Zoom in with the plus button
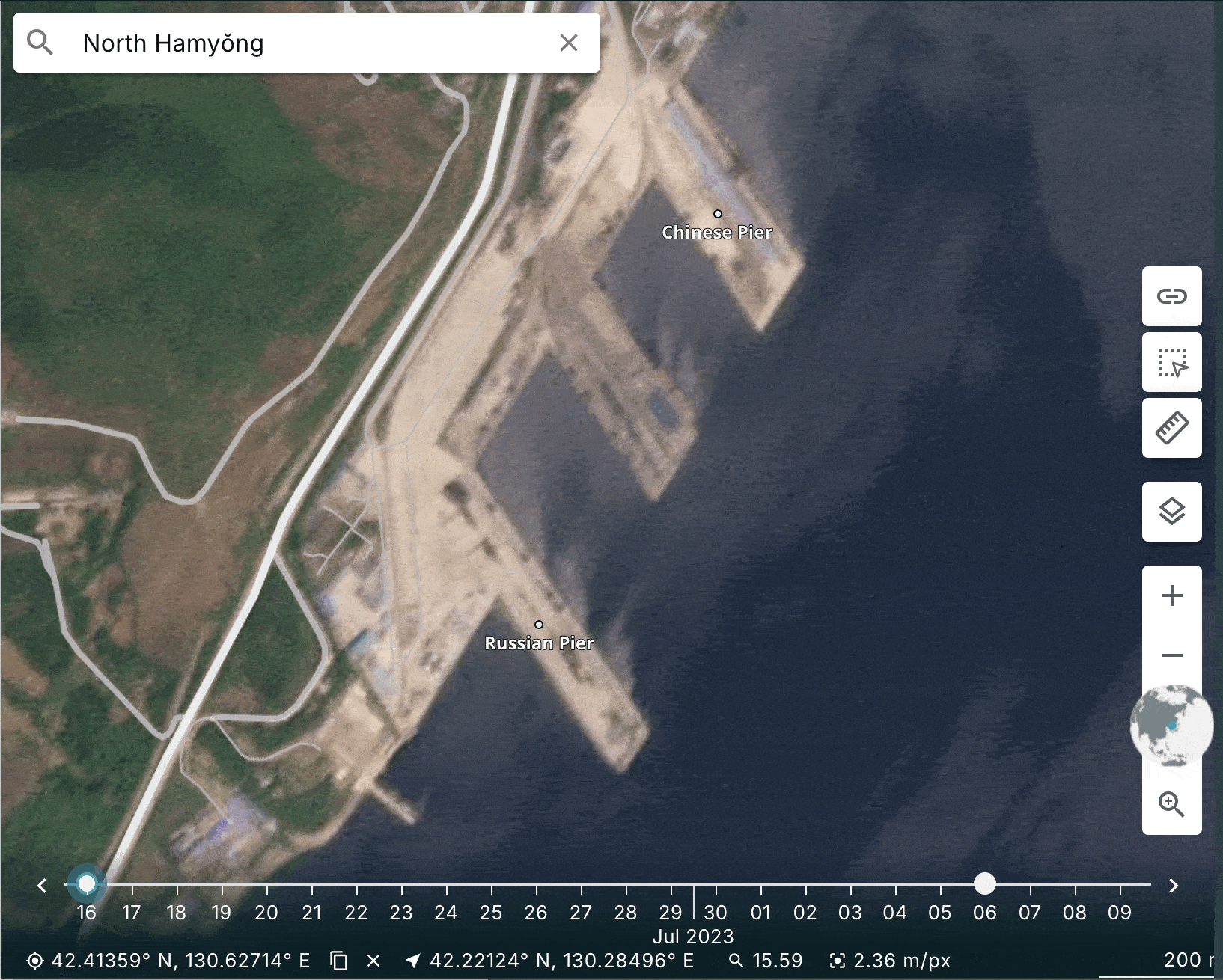Screen dimensions: 1223x980 pos(1172,595)
